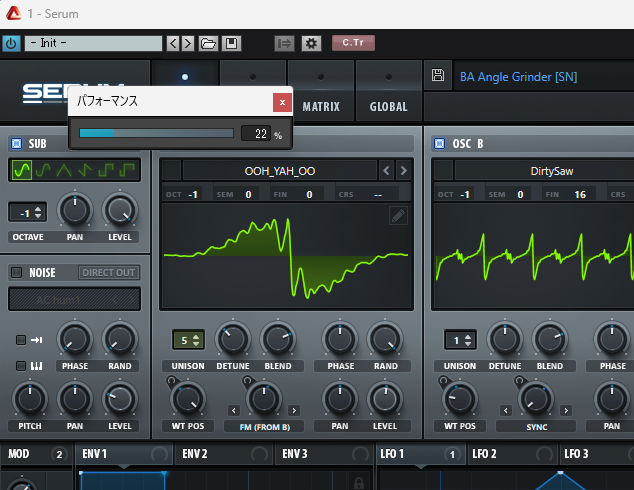Select the ENV 1 tab
The image size is (634, 490).
pos(124,454)
